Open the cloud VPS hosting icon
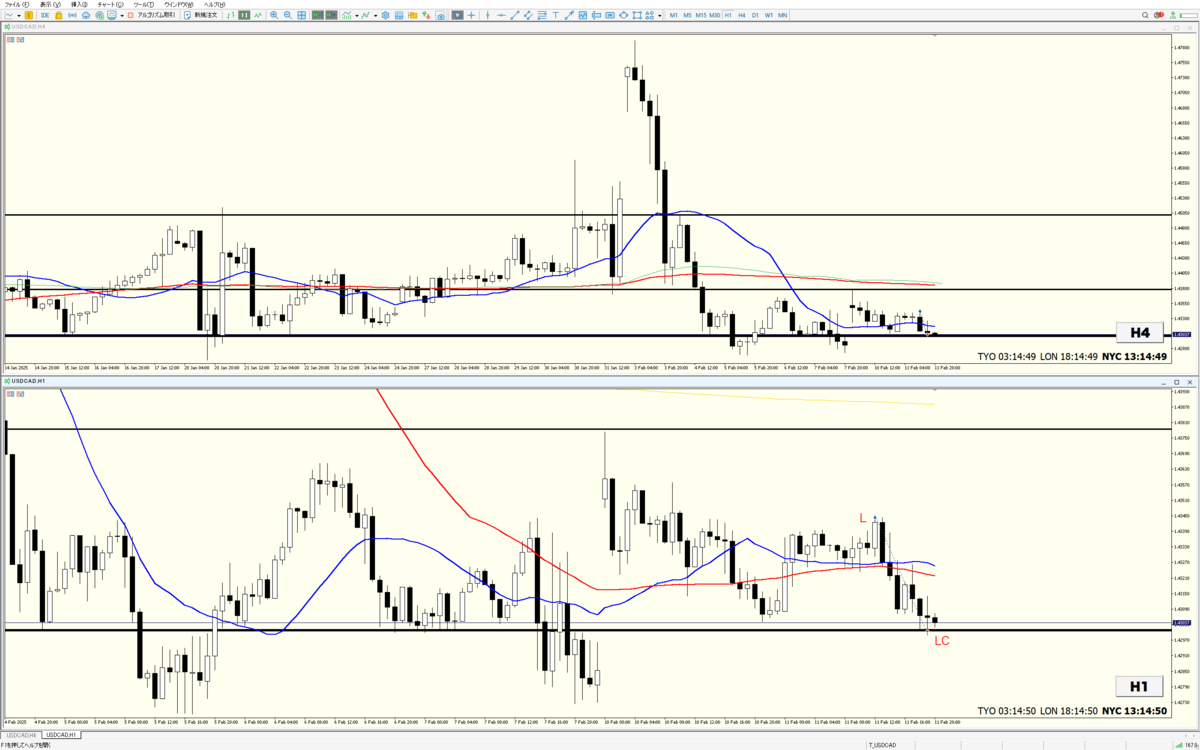Viewport: 1200px width, 750px height. pyautogui.click(x=86, y=15)
